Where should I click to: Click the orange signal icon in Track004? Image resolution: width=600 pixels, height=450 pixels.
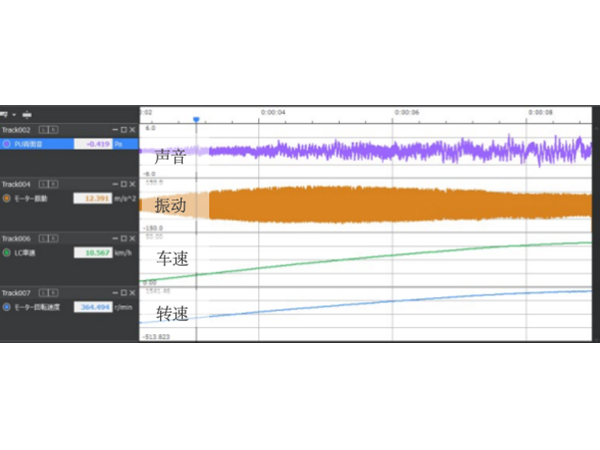point(8,198)
